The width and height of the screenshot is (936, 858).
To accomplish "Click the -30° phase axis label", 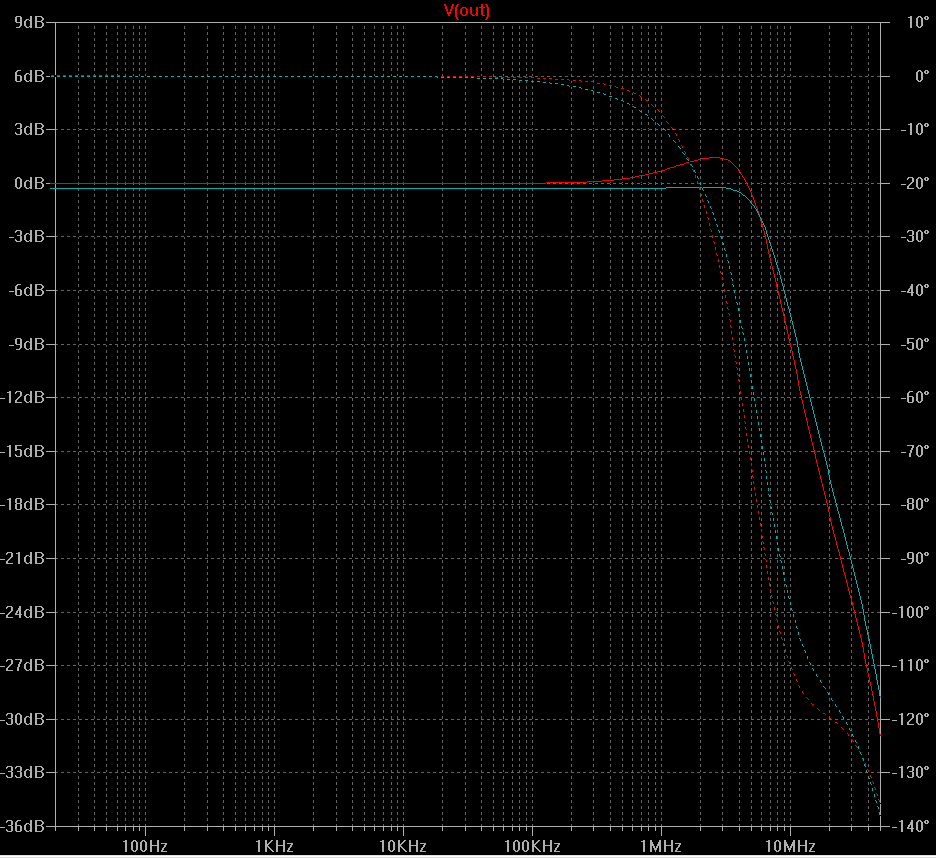I will (x=915, y=236).
